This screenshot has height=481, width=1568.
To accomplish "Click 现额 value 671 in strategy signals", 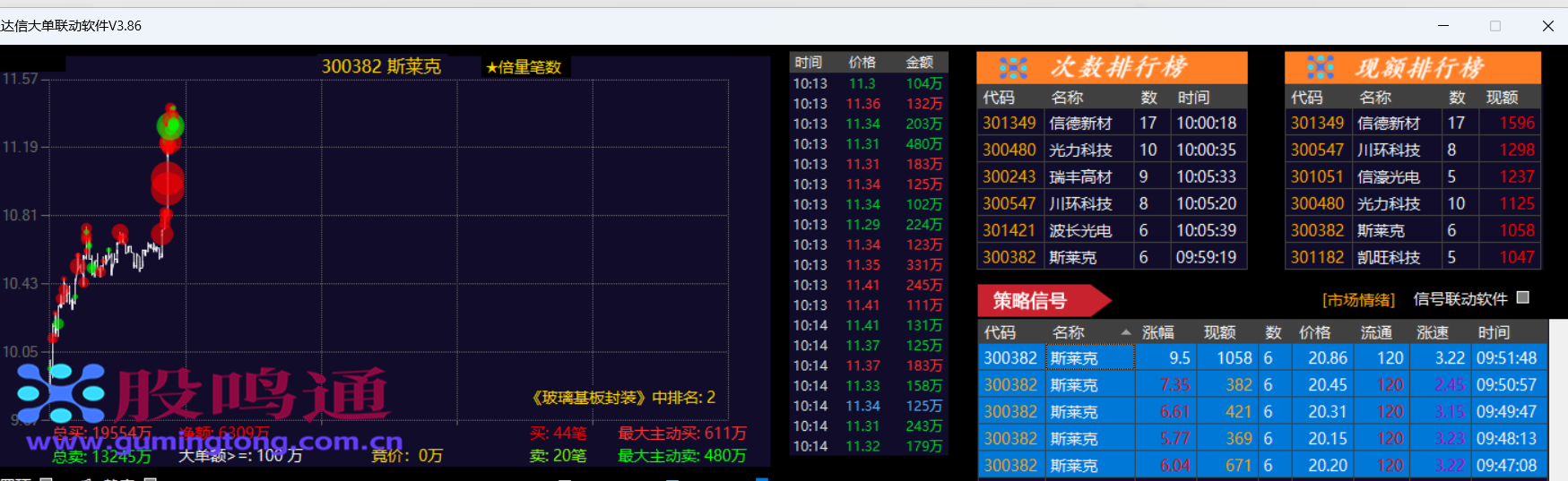I will (1238, 465).
